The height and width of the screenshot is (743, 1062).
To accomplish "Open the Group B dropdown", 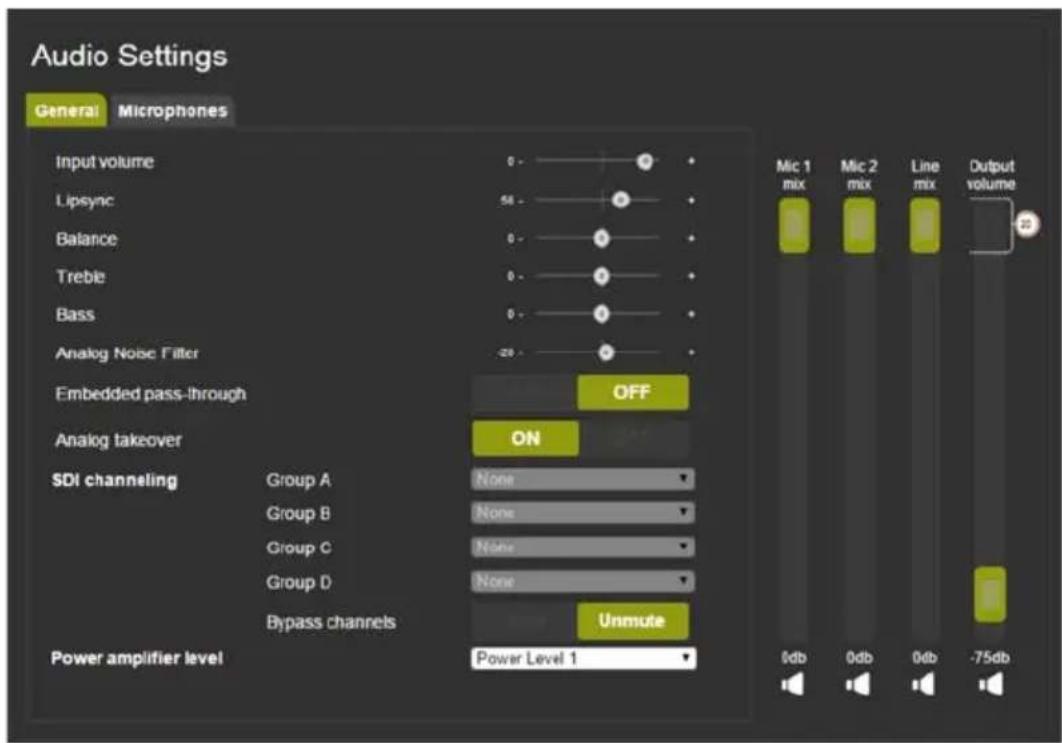I will pos(582,513).
